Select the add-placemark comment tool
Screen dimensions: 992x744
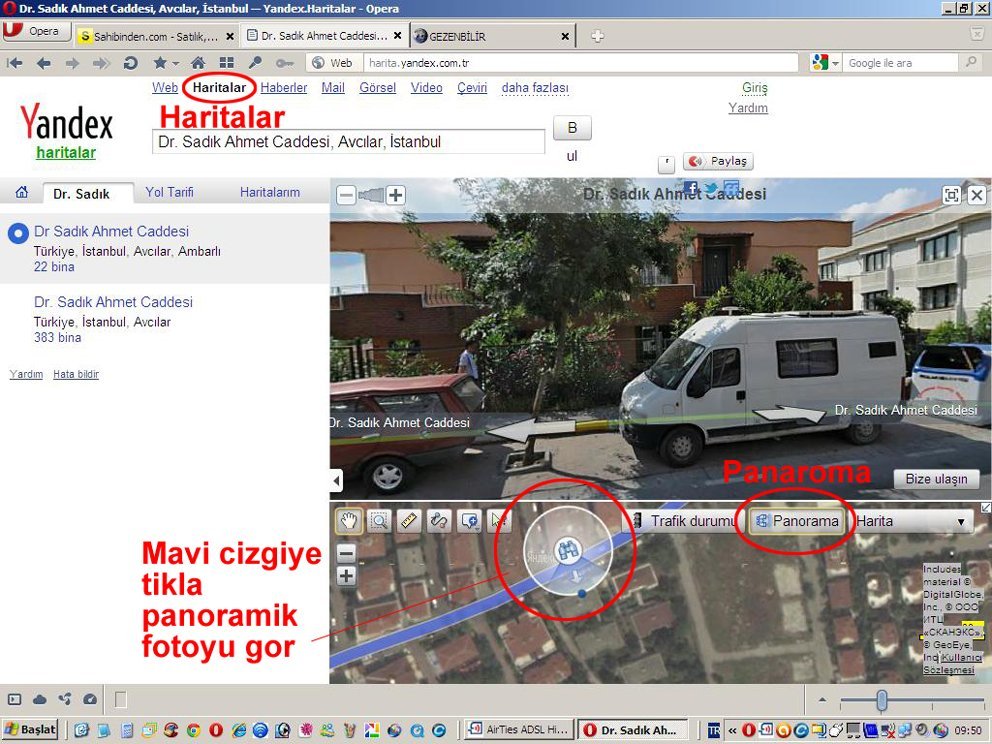(x=469, y=521)
